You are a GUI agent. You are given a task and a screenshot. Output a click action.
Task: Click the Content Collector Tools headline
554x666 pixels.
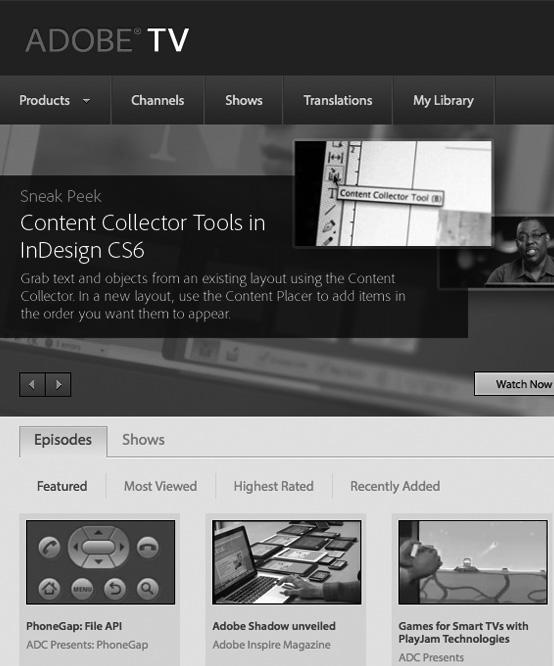tap(143, 236)
